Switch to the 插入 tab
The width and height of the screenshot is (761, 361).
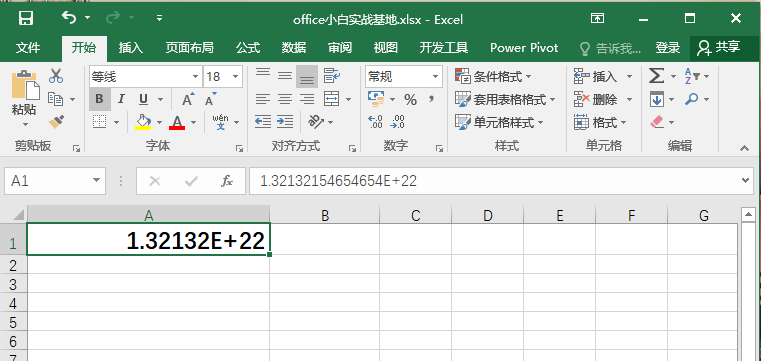coord(131,48)
